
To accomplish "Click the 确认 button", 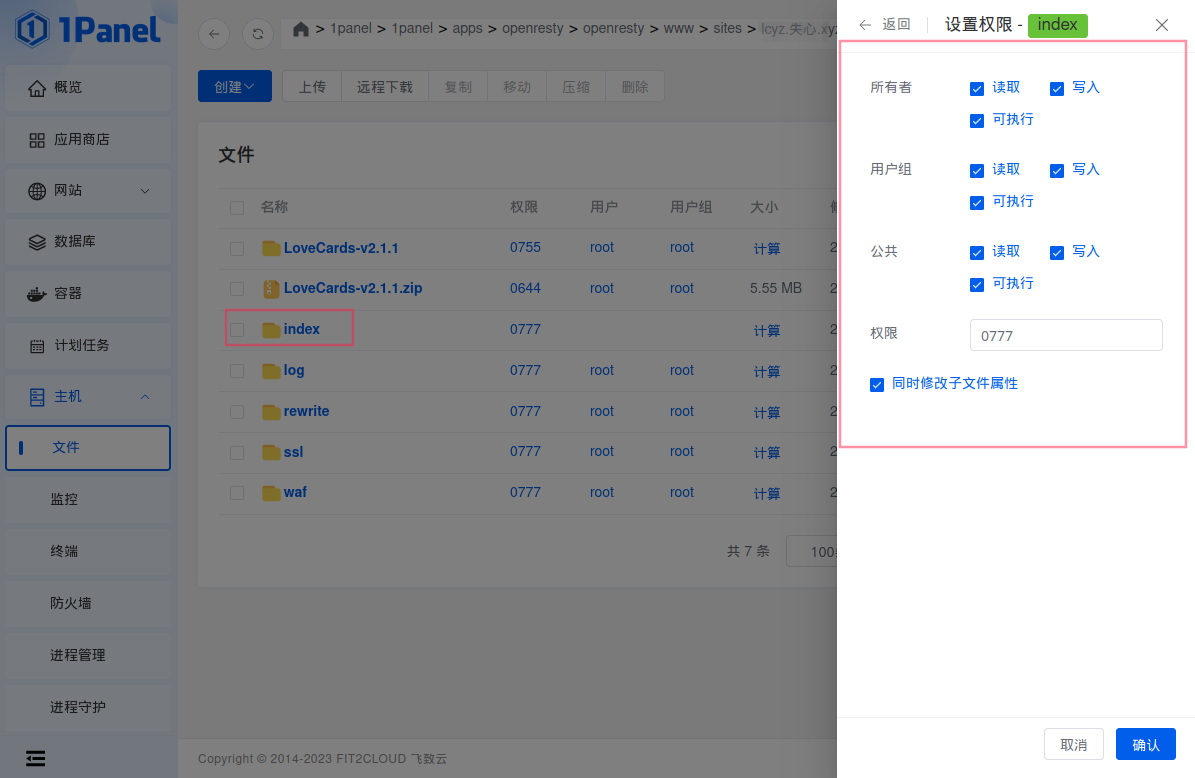I will tap(1145, 744).
